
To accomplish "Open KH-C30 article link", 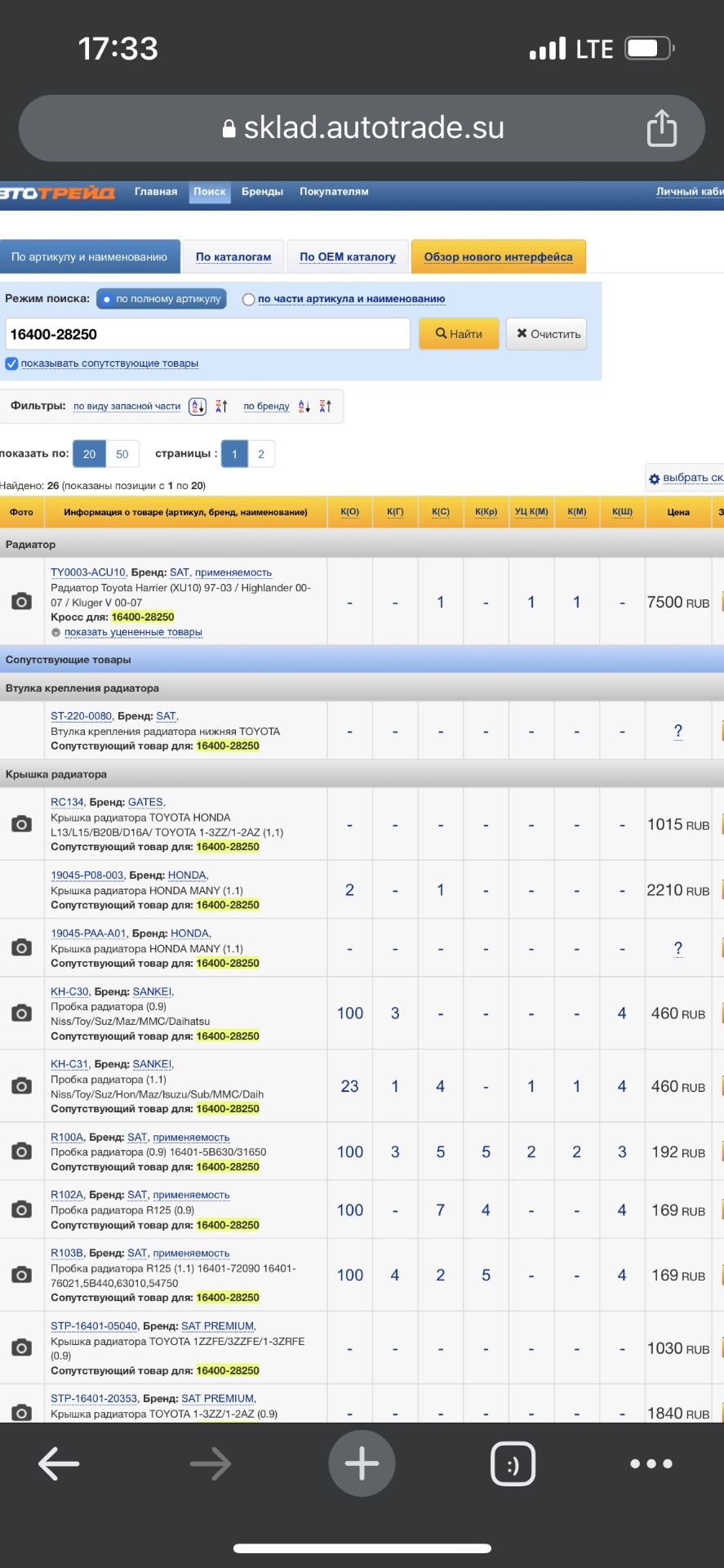I will coord(69,991).
